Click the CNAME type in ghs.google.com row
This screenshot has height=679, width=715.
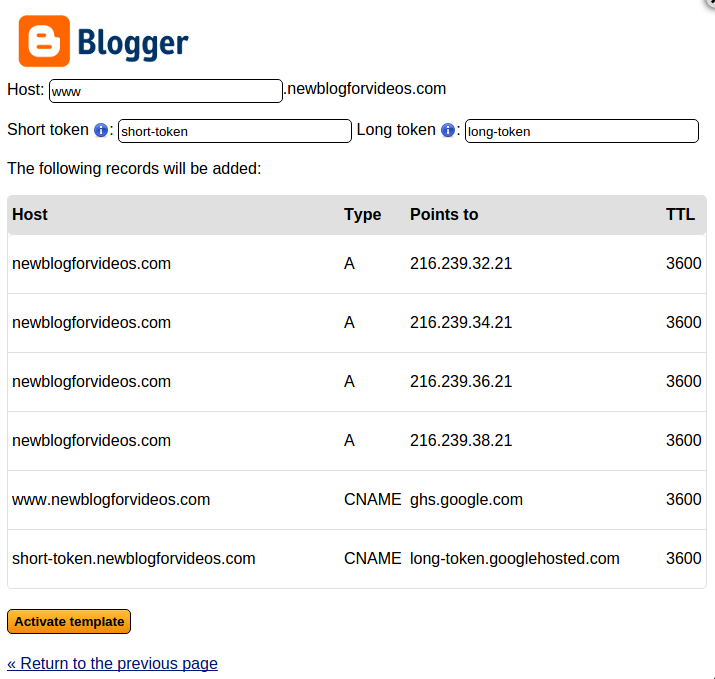coord(373,499)
